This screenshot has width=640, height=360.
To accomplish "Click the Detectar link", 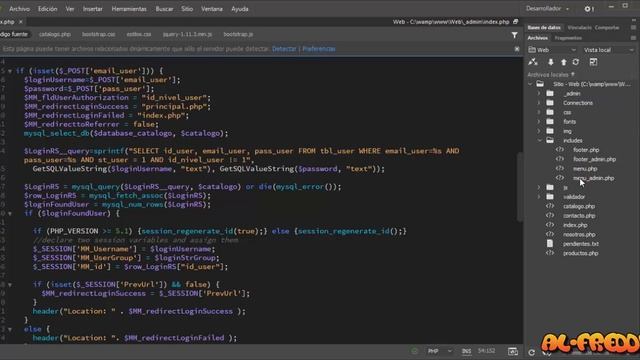I will tap(284, 49).
